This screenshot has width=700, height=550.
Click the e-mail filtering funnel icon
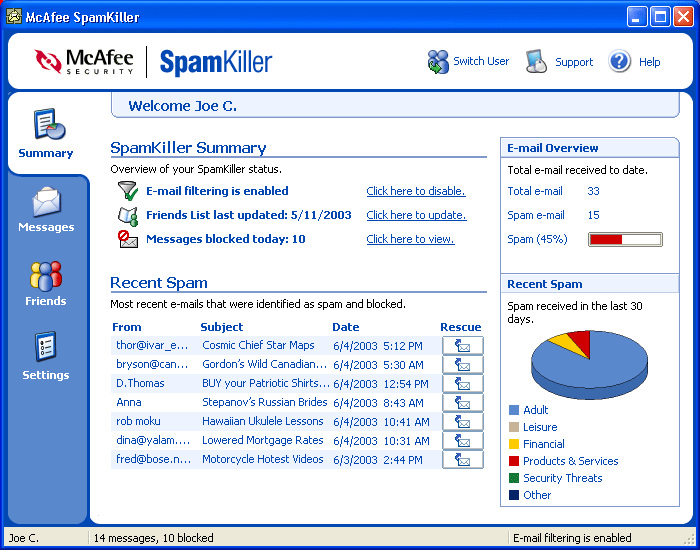tap(128, 191)
